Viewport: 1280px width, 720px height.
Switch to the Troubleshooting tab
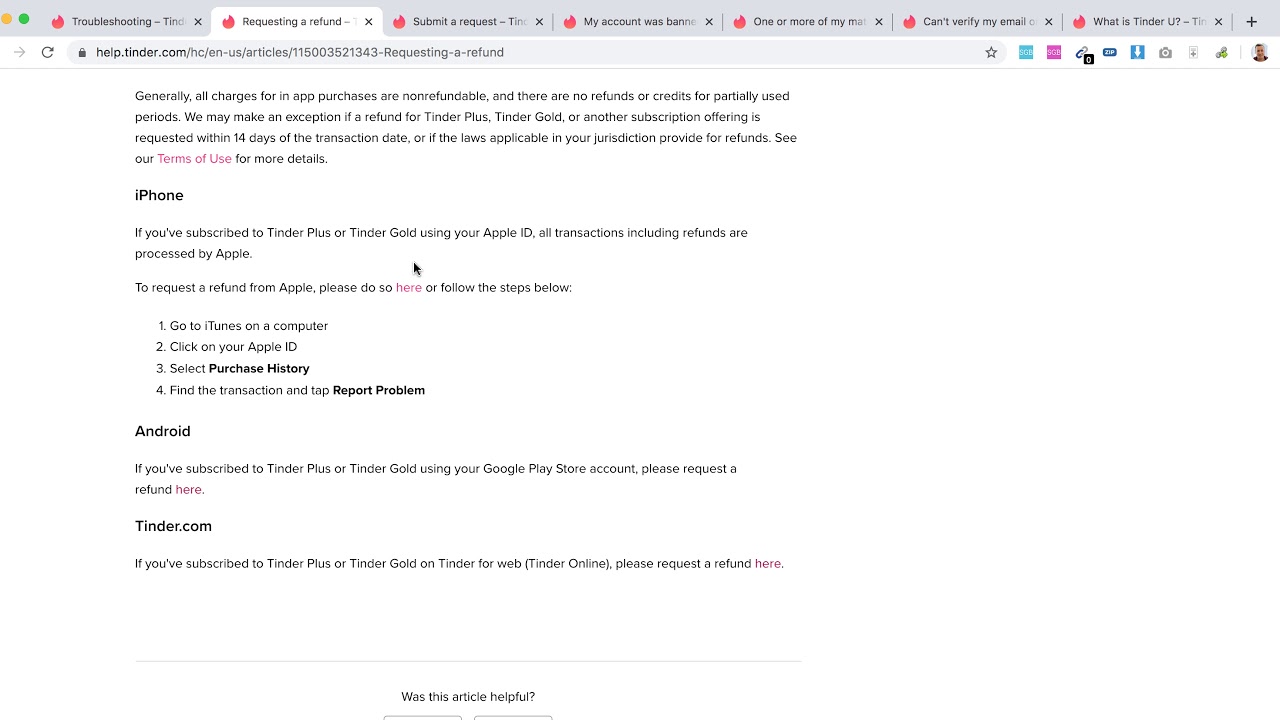point(126,21)
